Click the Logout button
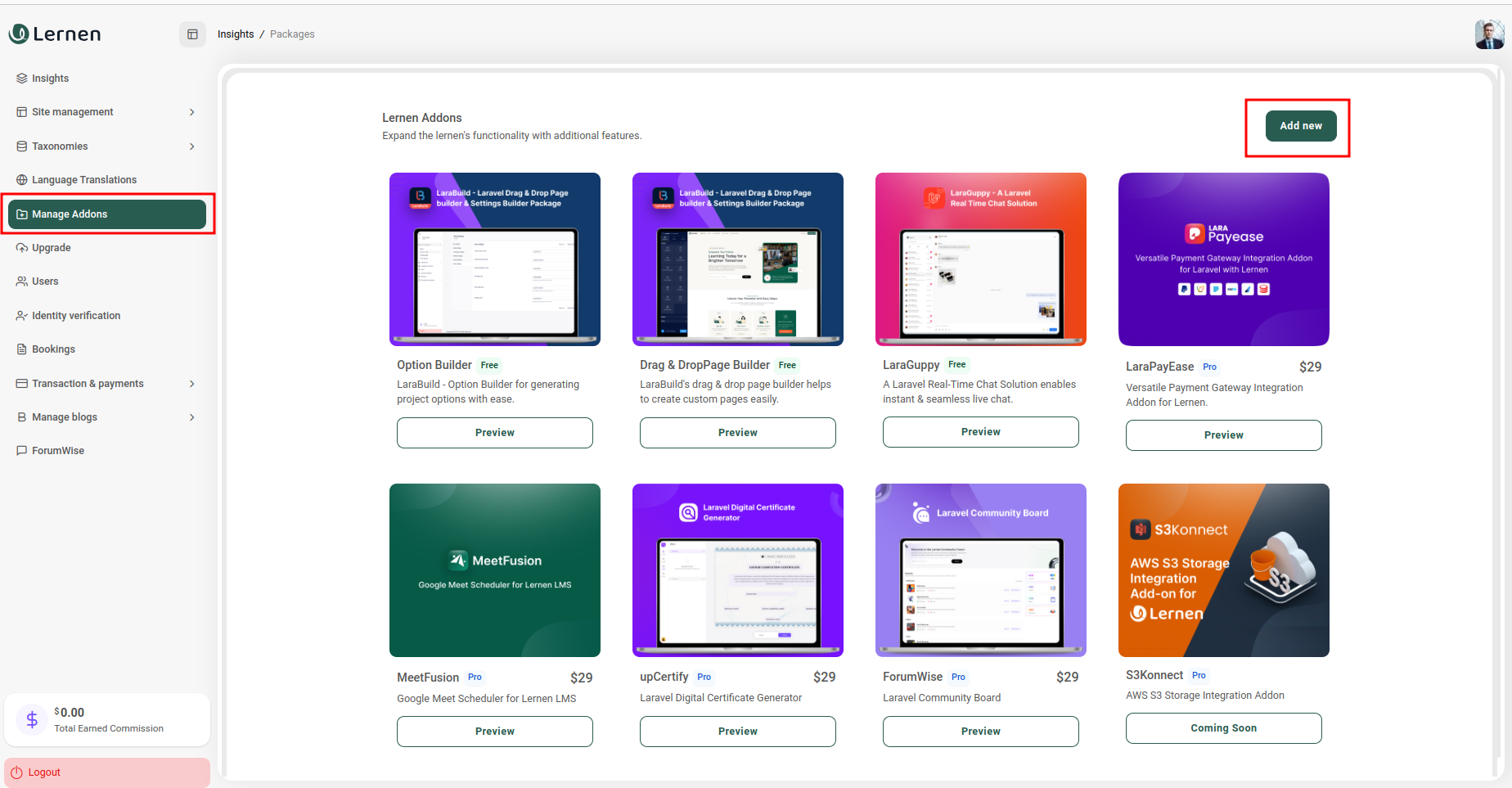This screenshot has width=1512, height=788. pyautogui.click(x=107, y=772)
